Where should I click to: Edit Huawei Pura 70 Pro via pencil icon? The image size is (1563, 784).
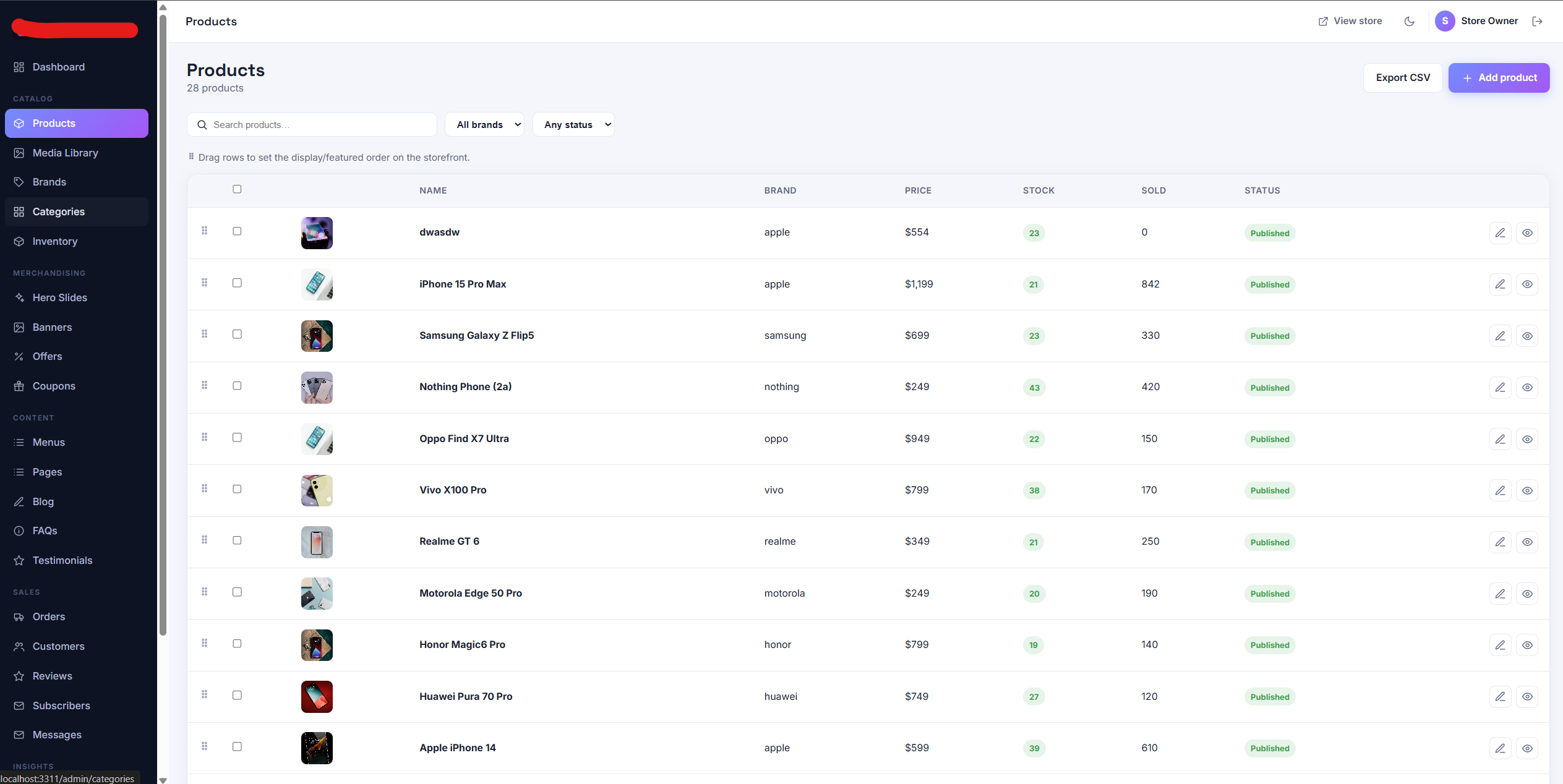click(1500, 697)
